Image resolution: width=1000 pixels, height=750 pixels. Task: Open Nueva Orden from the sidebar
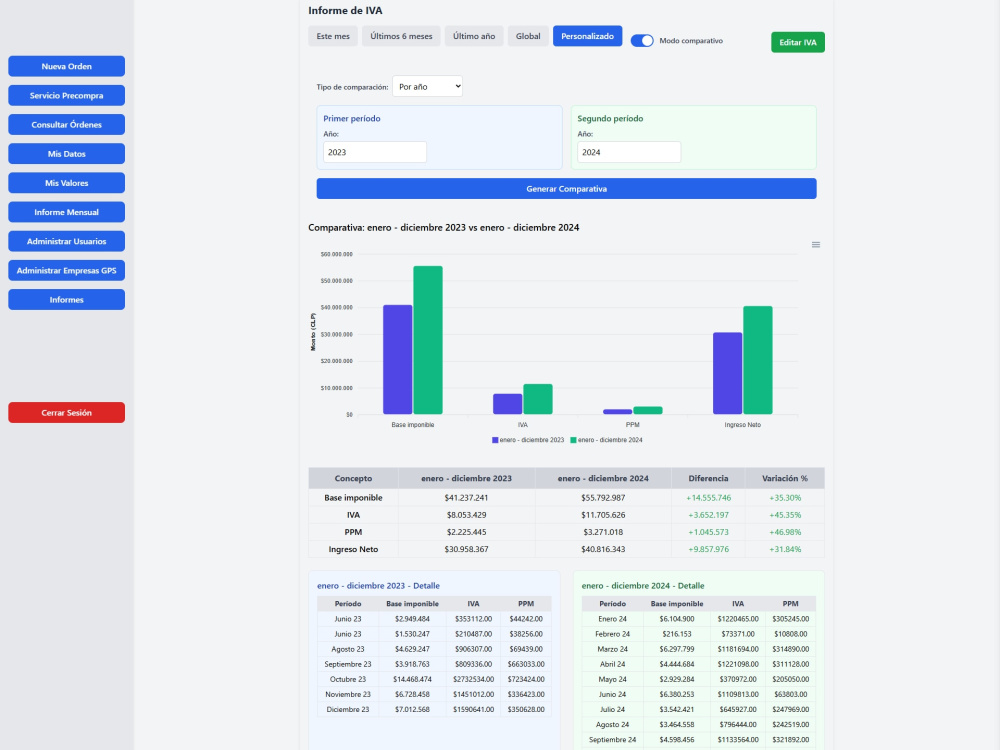[66, 66]
